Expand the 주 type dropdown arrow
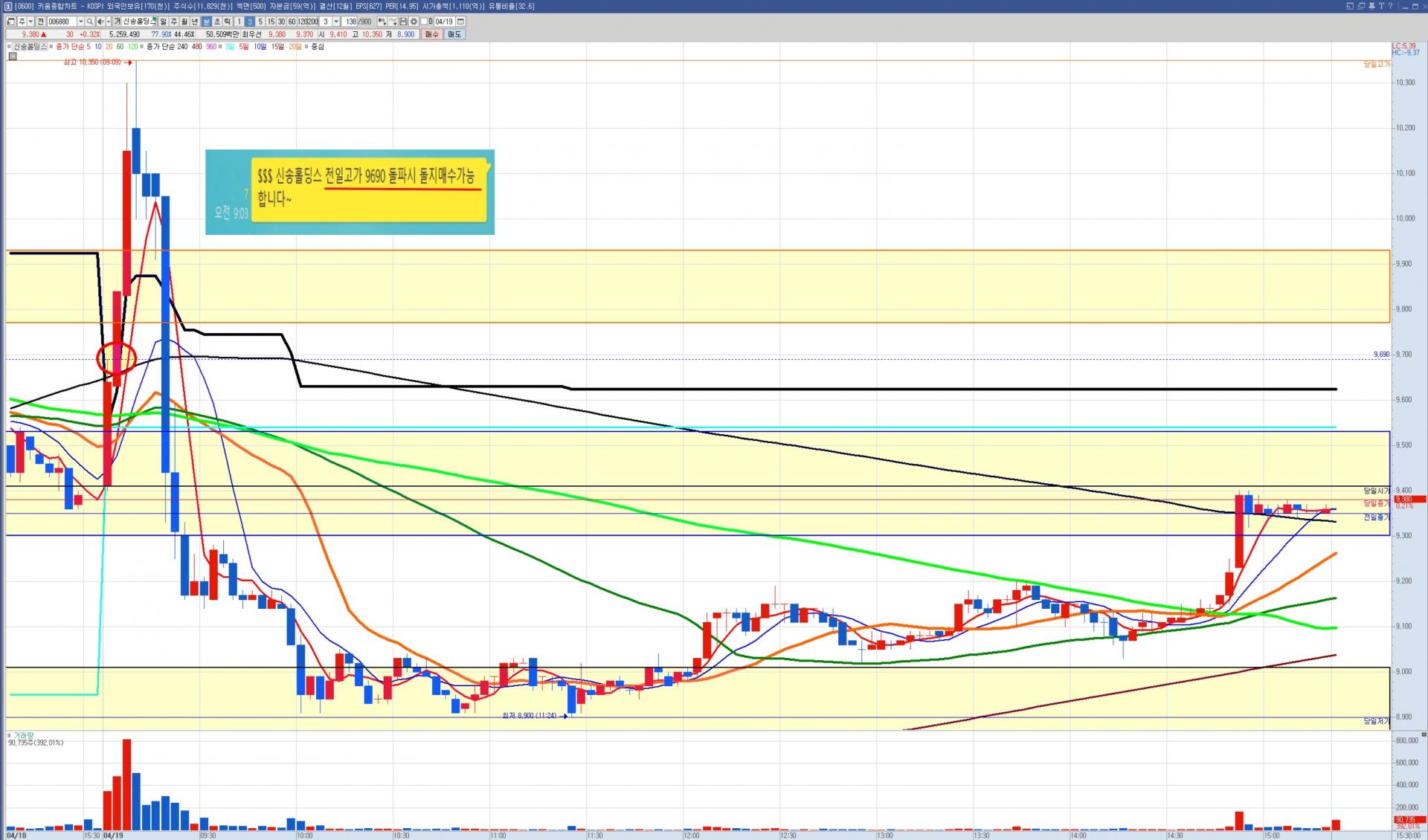Viewport: 1428px width, 840px height. click(30, 22)
